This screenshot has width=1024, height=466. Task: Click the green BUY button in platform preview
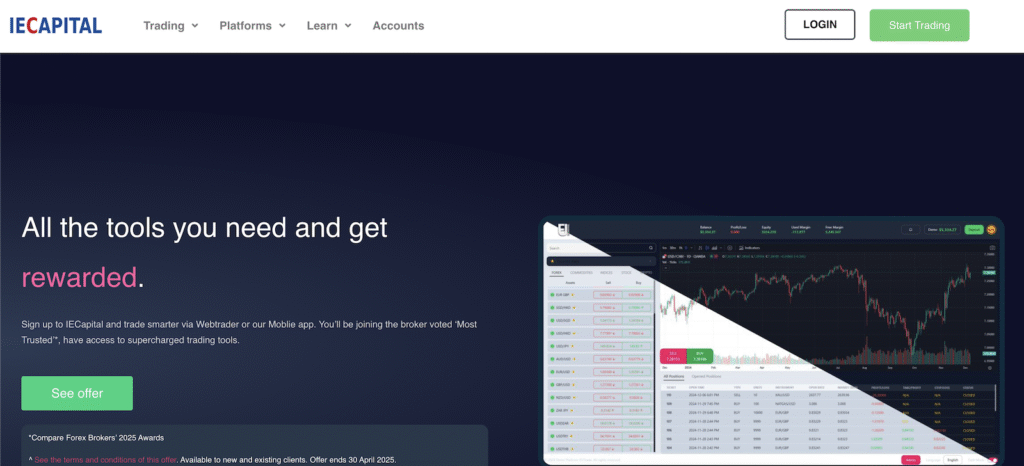[699, 356]
